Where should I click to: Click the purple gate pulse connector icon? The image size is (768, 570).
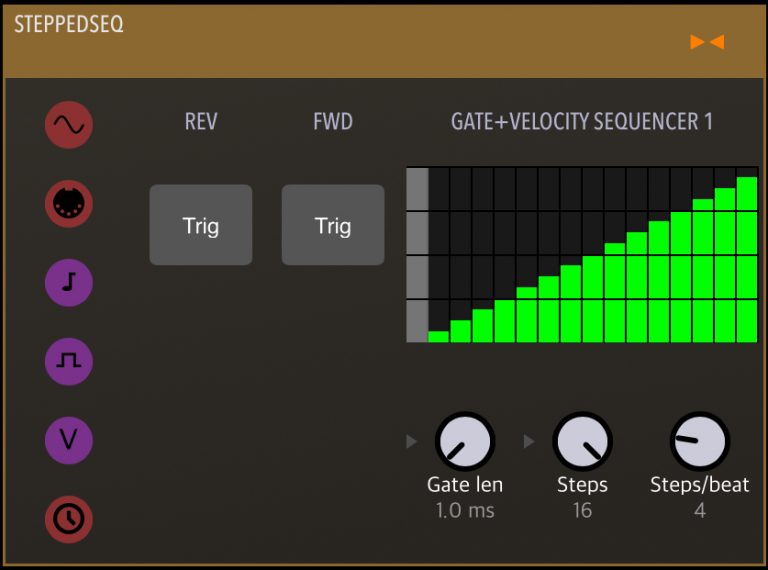point(69,361)
